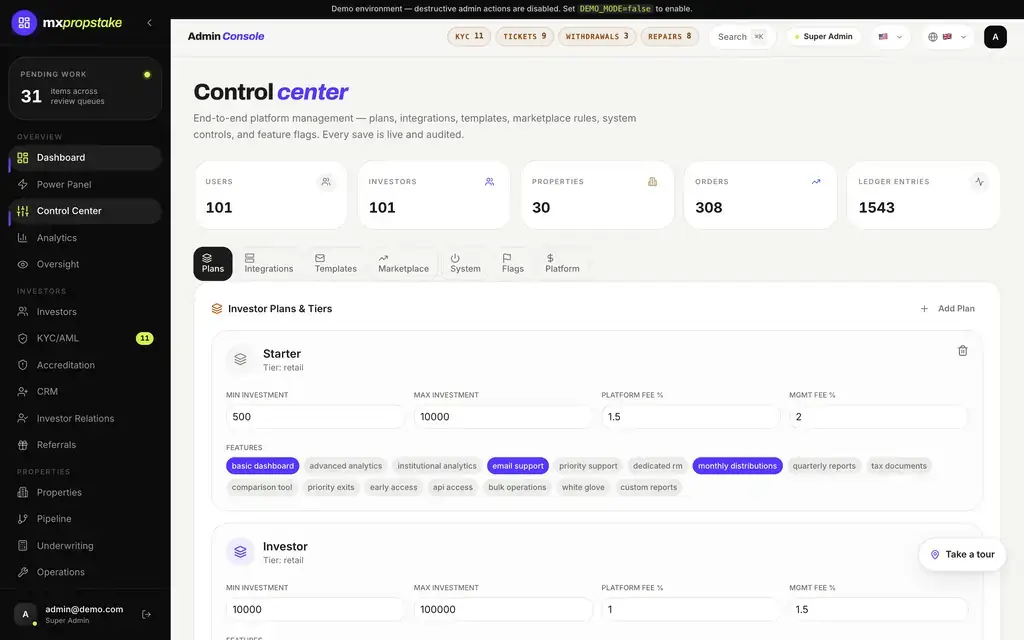Click the Referrals gift icon
The image size is (1024, 640).
23,445
